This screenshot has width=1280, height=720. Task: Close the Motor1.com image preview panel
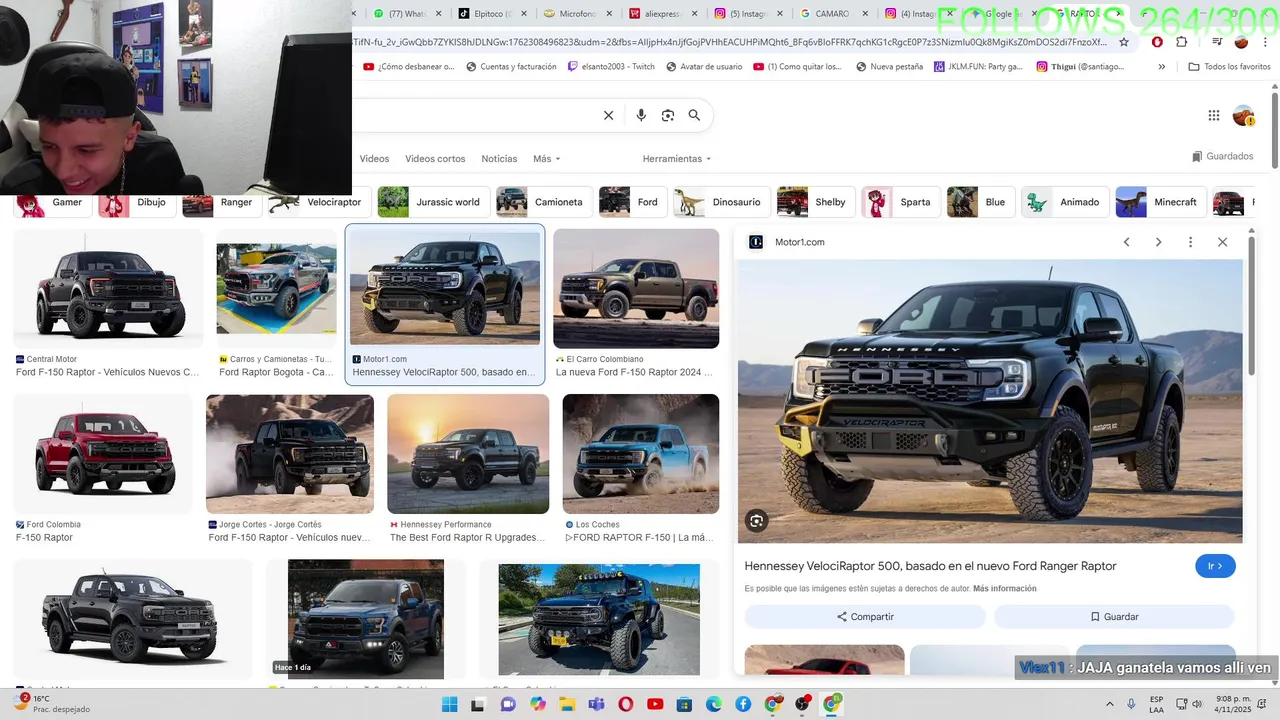1222,242
